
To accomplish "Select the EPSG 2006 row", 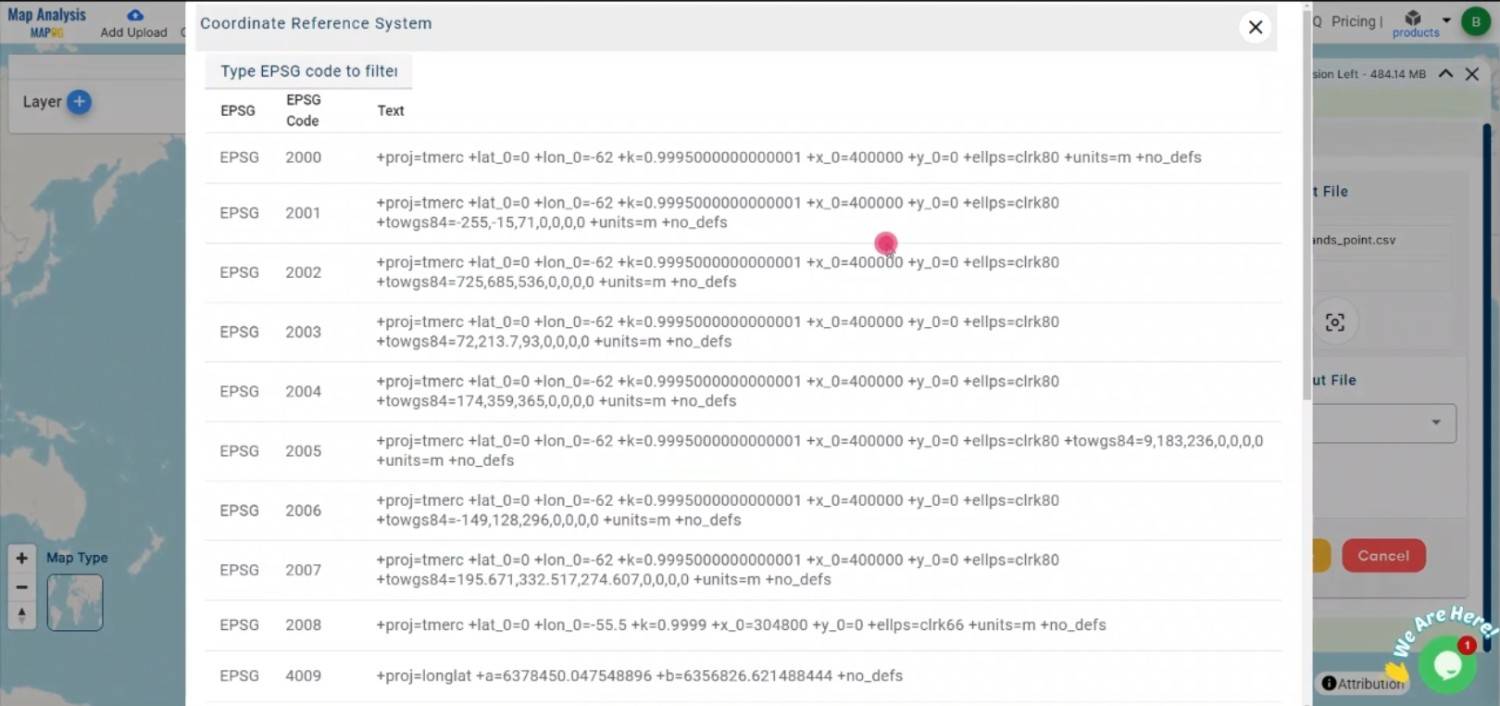I will coord(743,510).
